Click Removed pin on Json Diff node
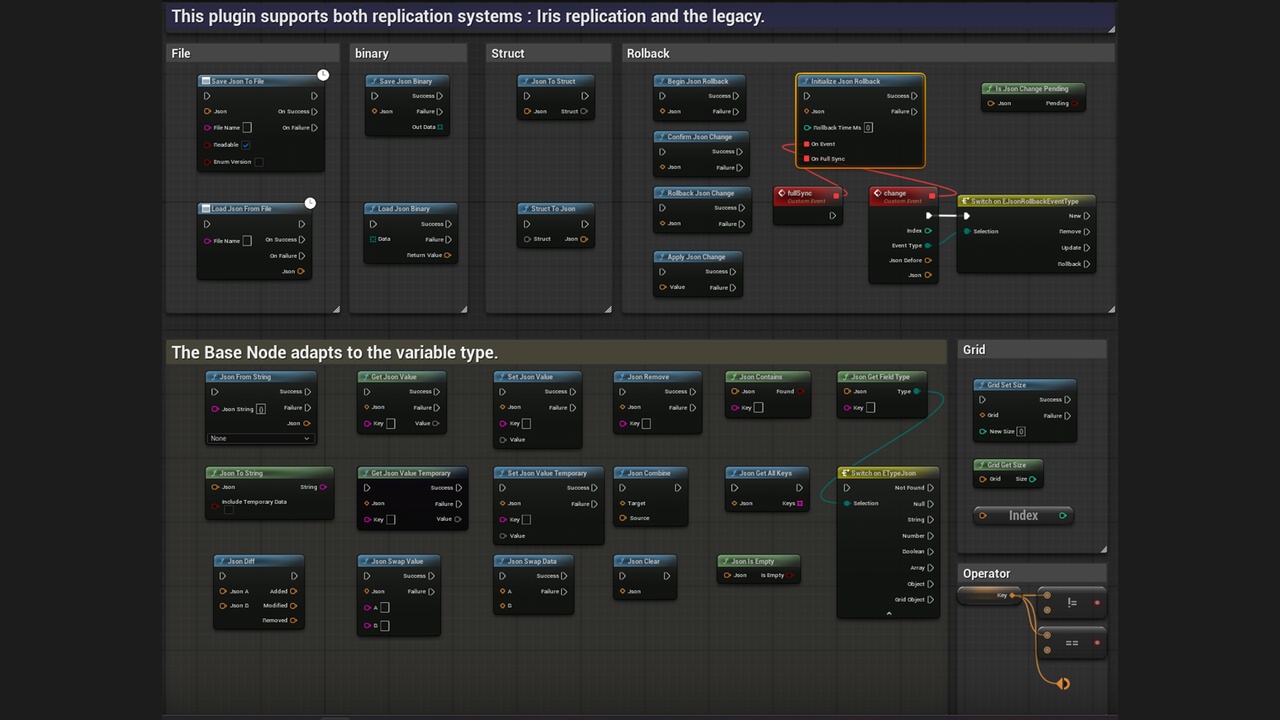 tap(294, 620)
